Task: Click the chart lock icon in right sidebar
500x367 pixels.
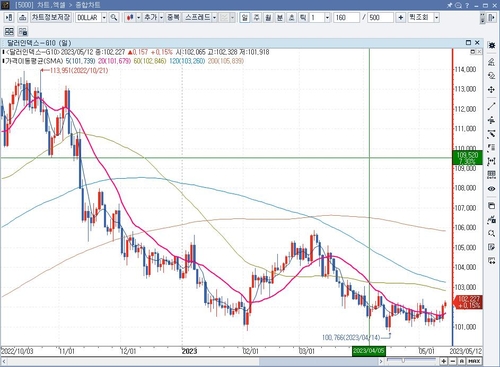Action: [491, 219]
